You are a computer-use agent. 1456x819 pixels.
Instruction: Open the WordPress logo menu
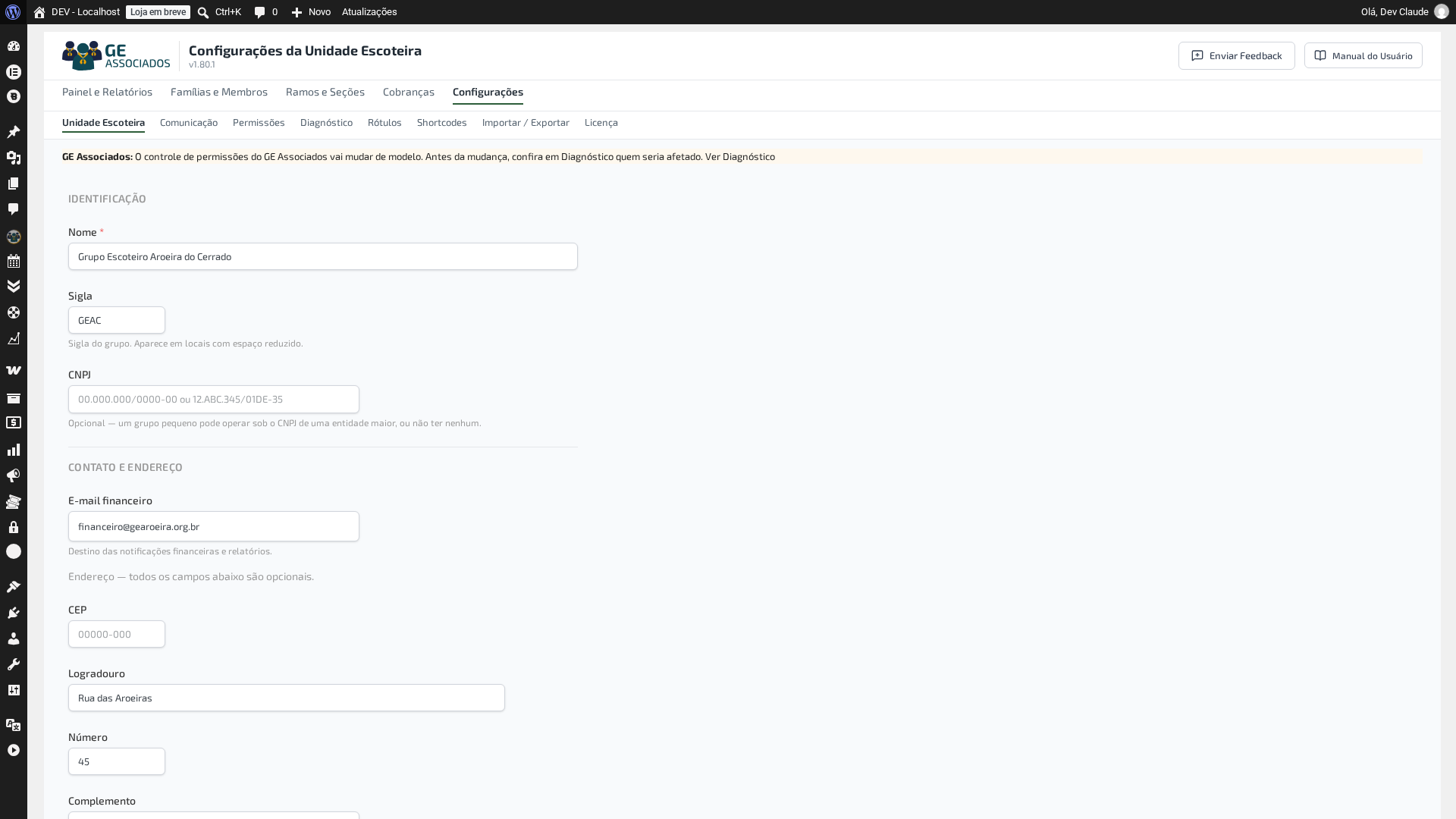coord(13,12)
